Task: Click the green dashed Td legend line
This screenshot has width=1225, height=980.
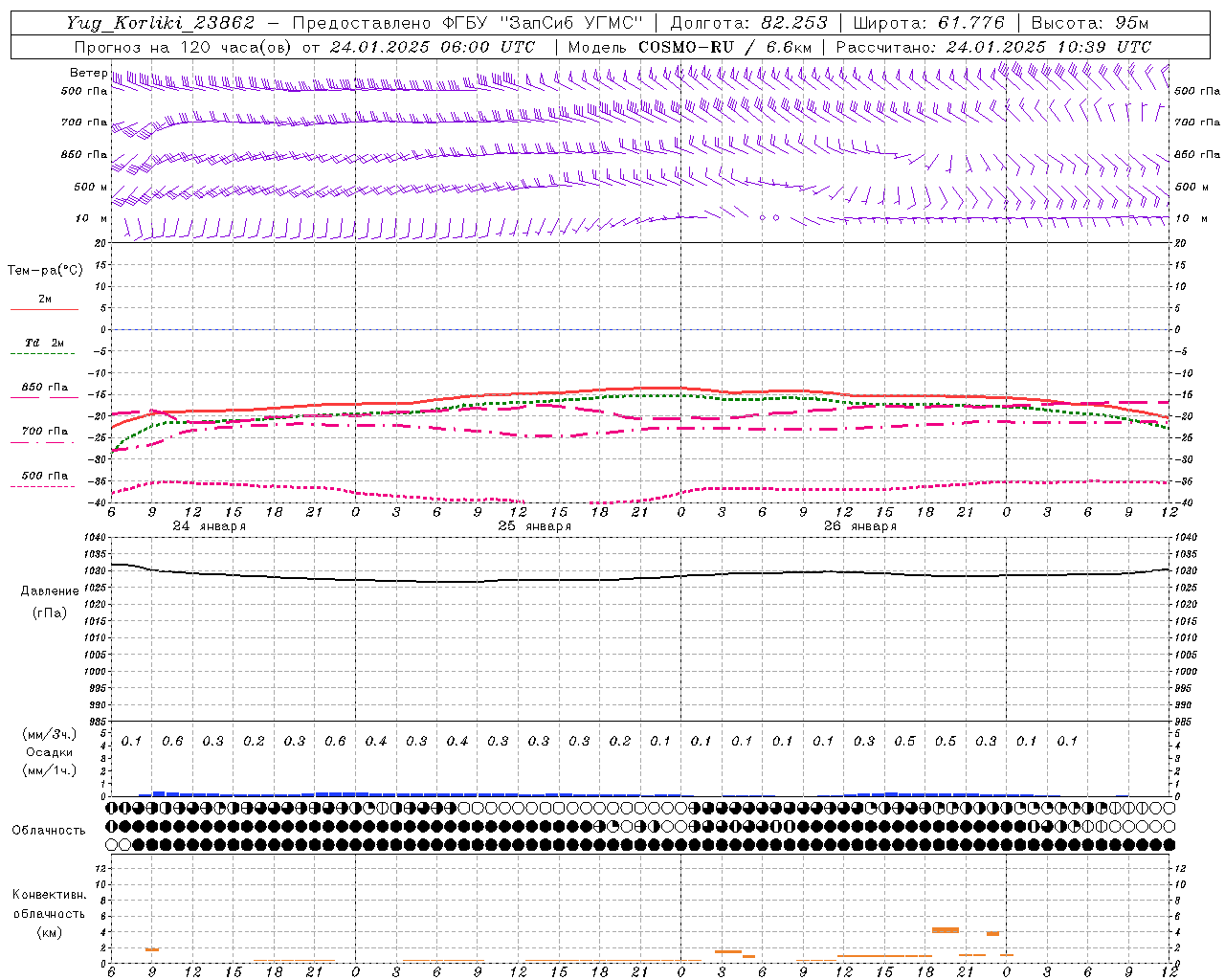Action: point(42,354)
